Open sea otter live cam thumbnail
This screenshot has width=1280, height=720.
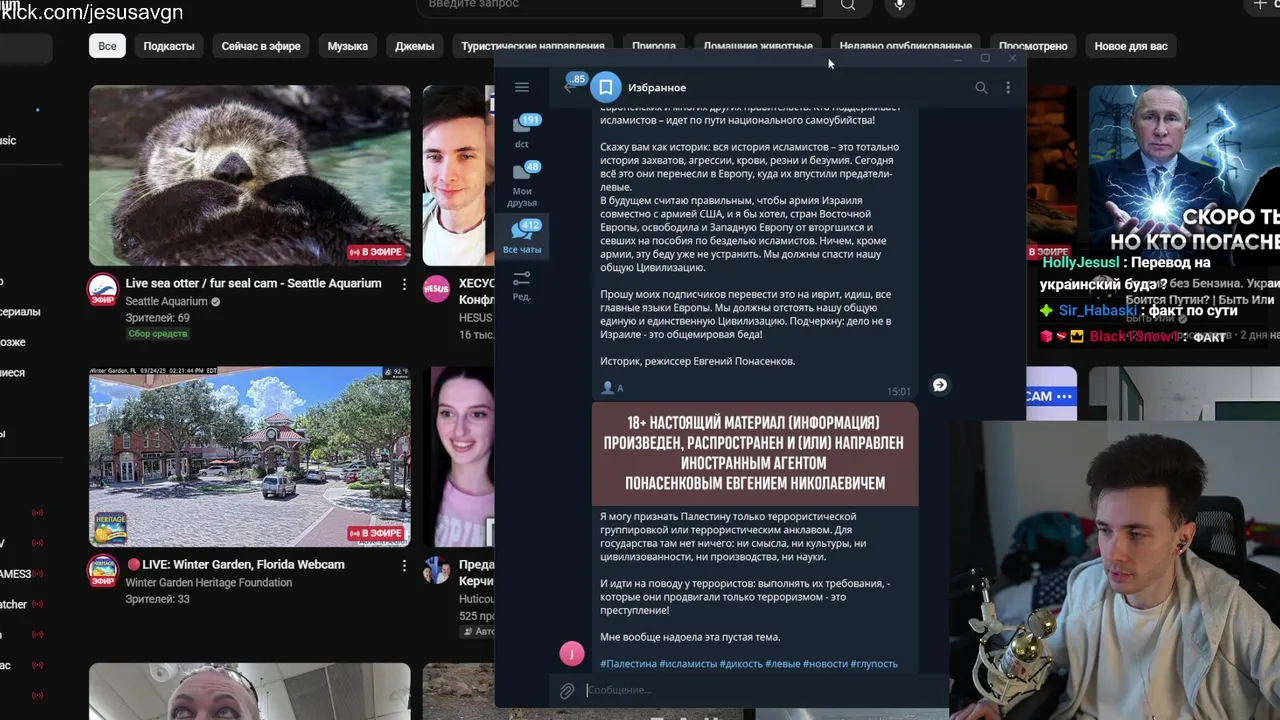(250, 175)
